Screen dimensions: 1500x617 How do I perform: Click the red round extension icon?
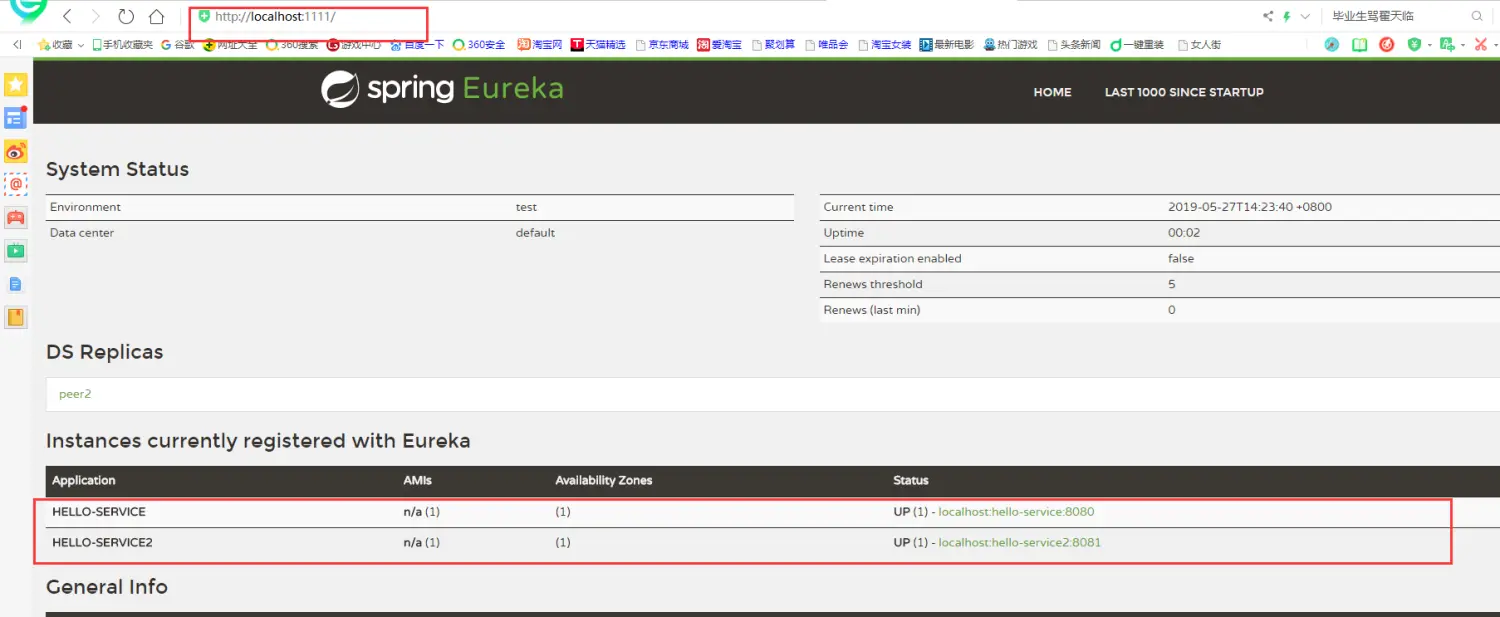point(1386,45)
